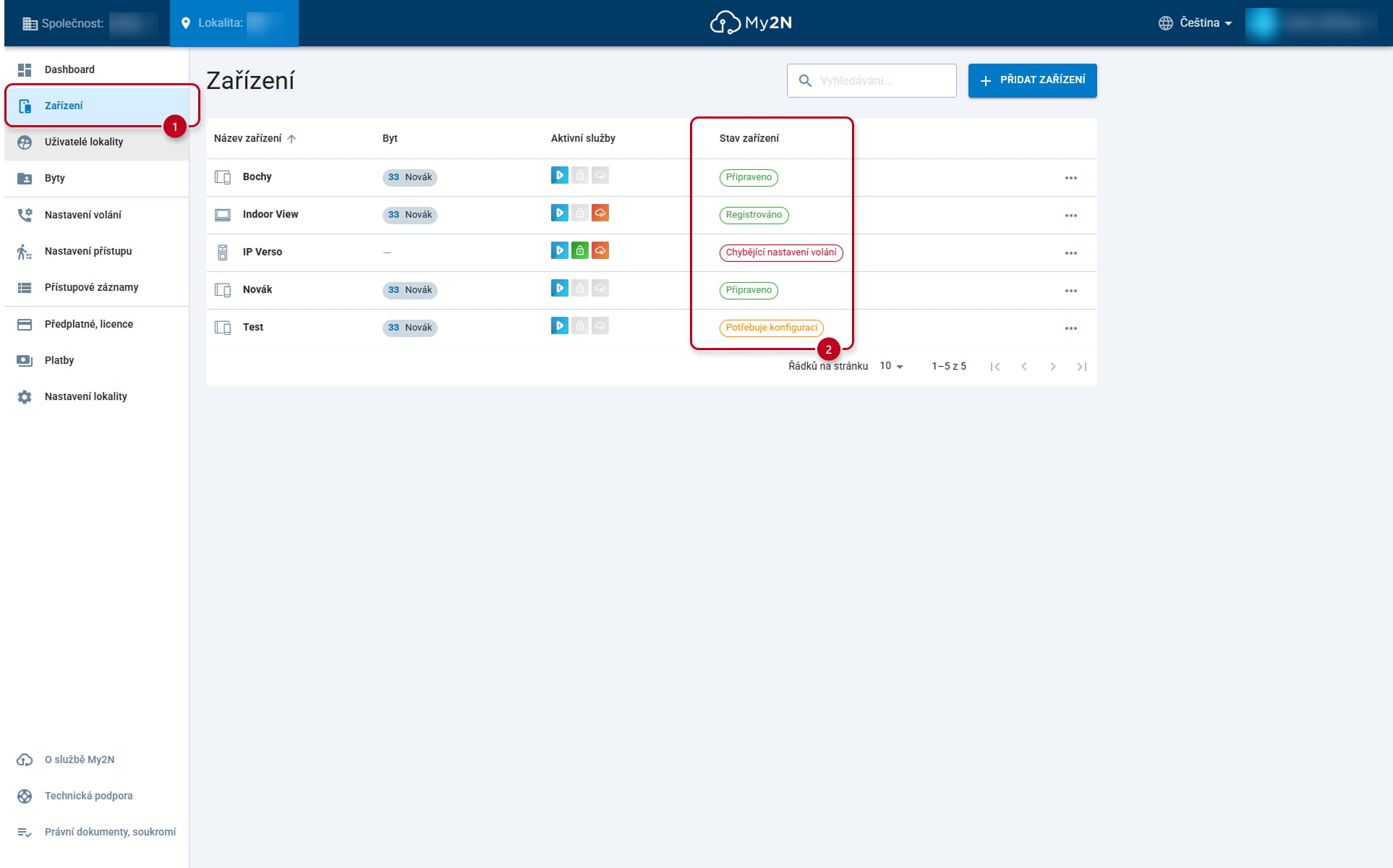1393x868 pixels.
Task: Open rows per page dropdown showing 10
Action: (x=891, y=366)
